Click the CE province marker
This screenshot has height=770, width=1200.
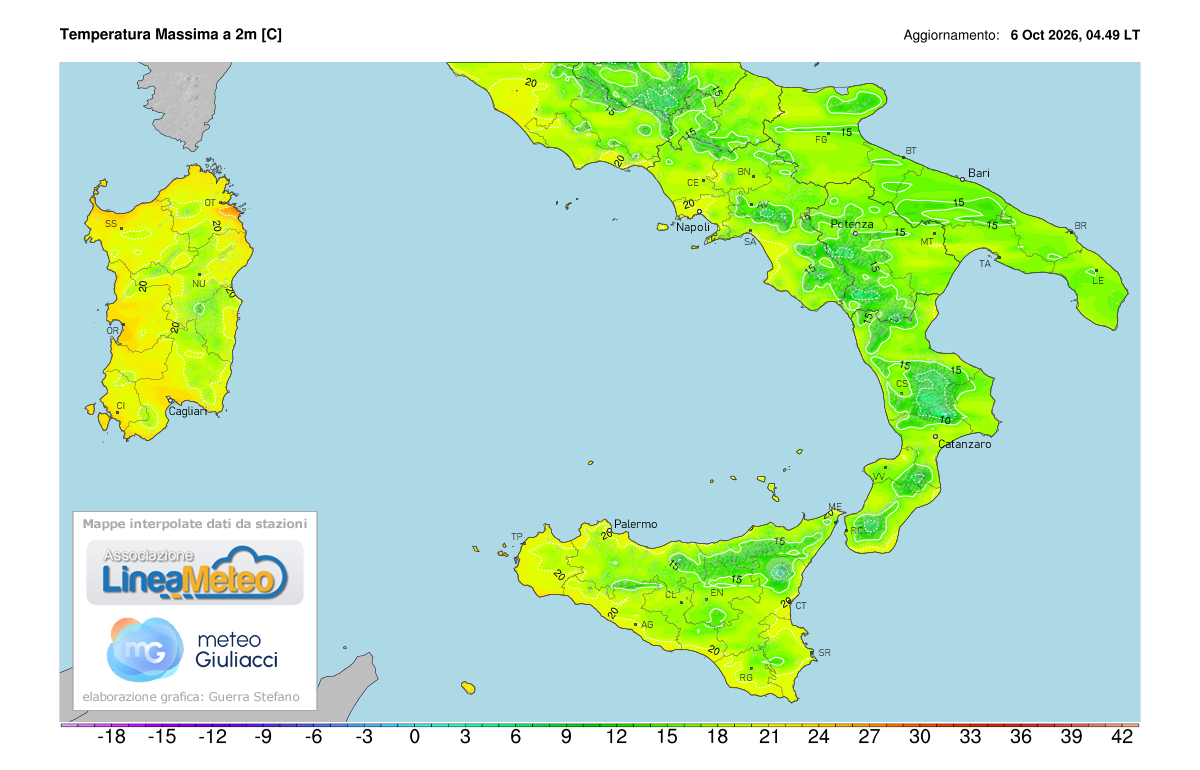click(692, 182)
